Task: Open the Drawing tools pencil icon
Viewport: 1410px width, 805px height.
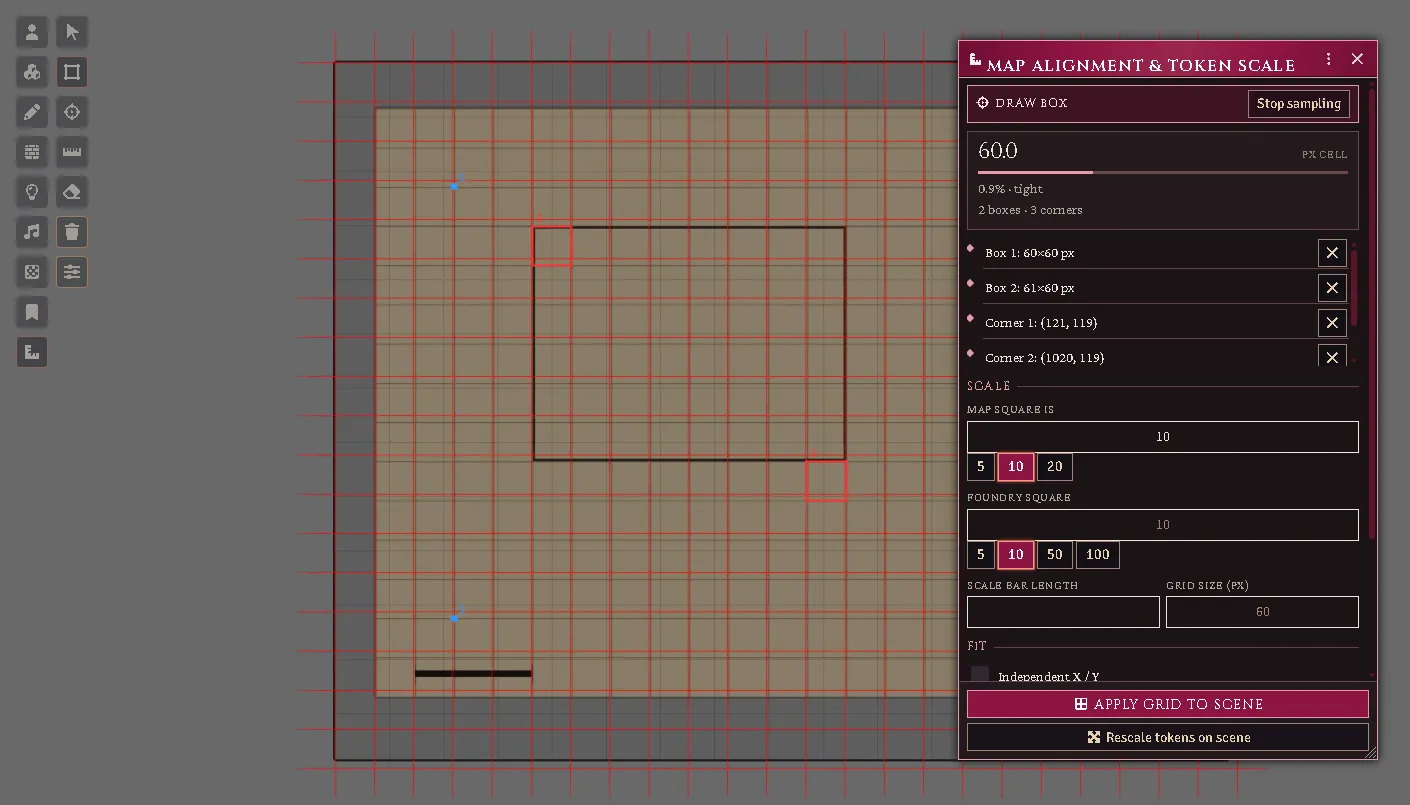Action: coord(32,112)
